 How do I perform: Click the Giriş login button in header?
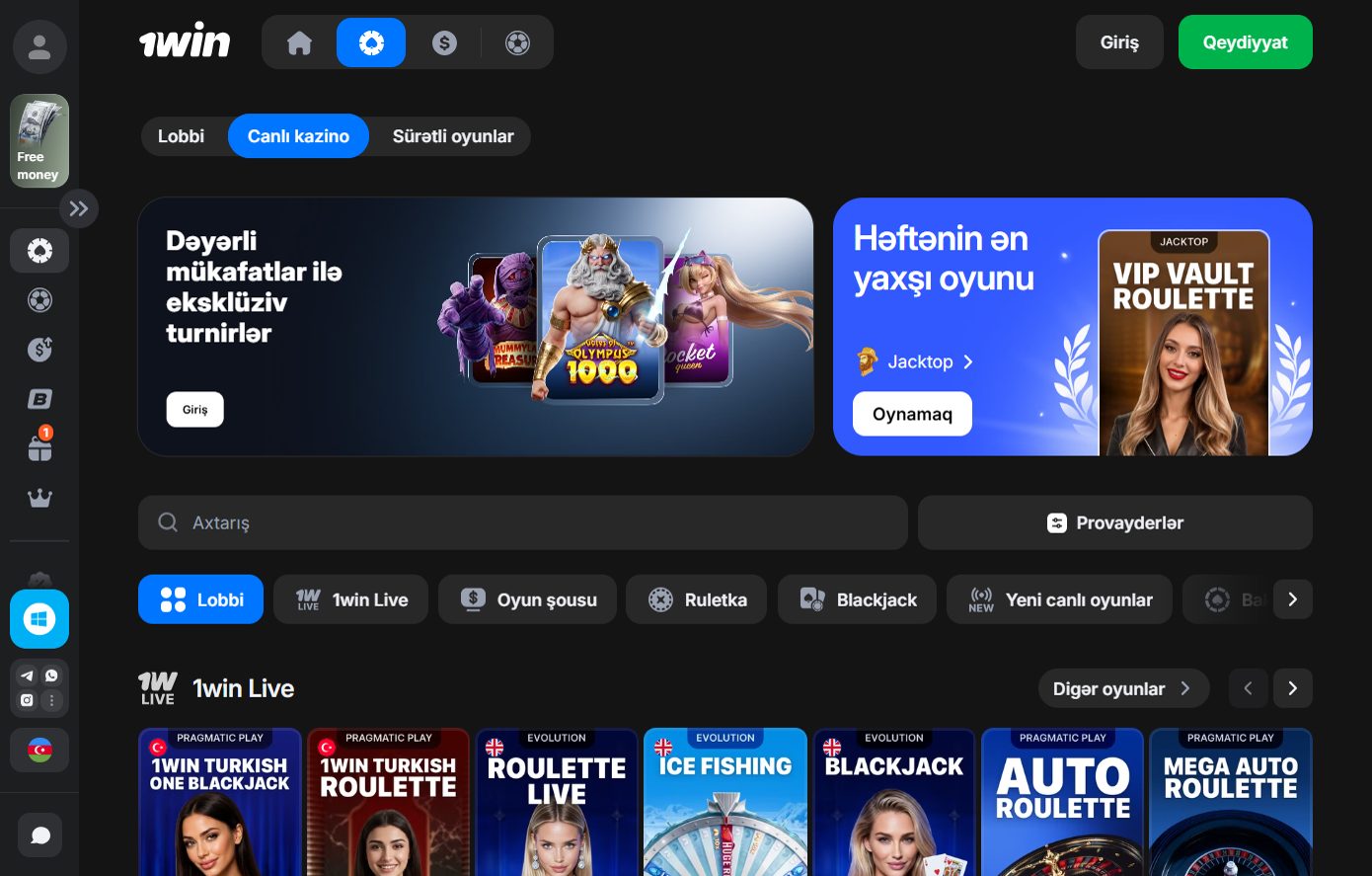coord(1119,42)
